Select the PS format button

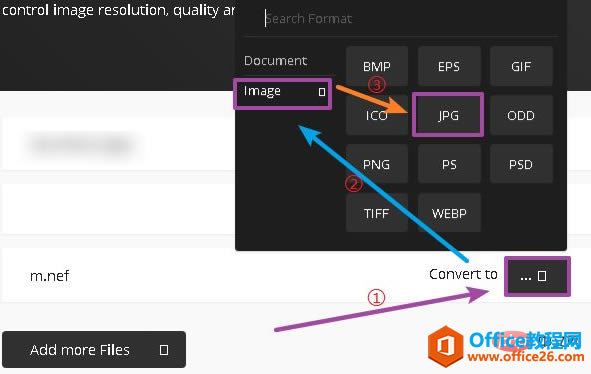[x=449, y=164]
